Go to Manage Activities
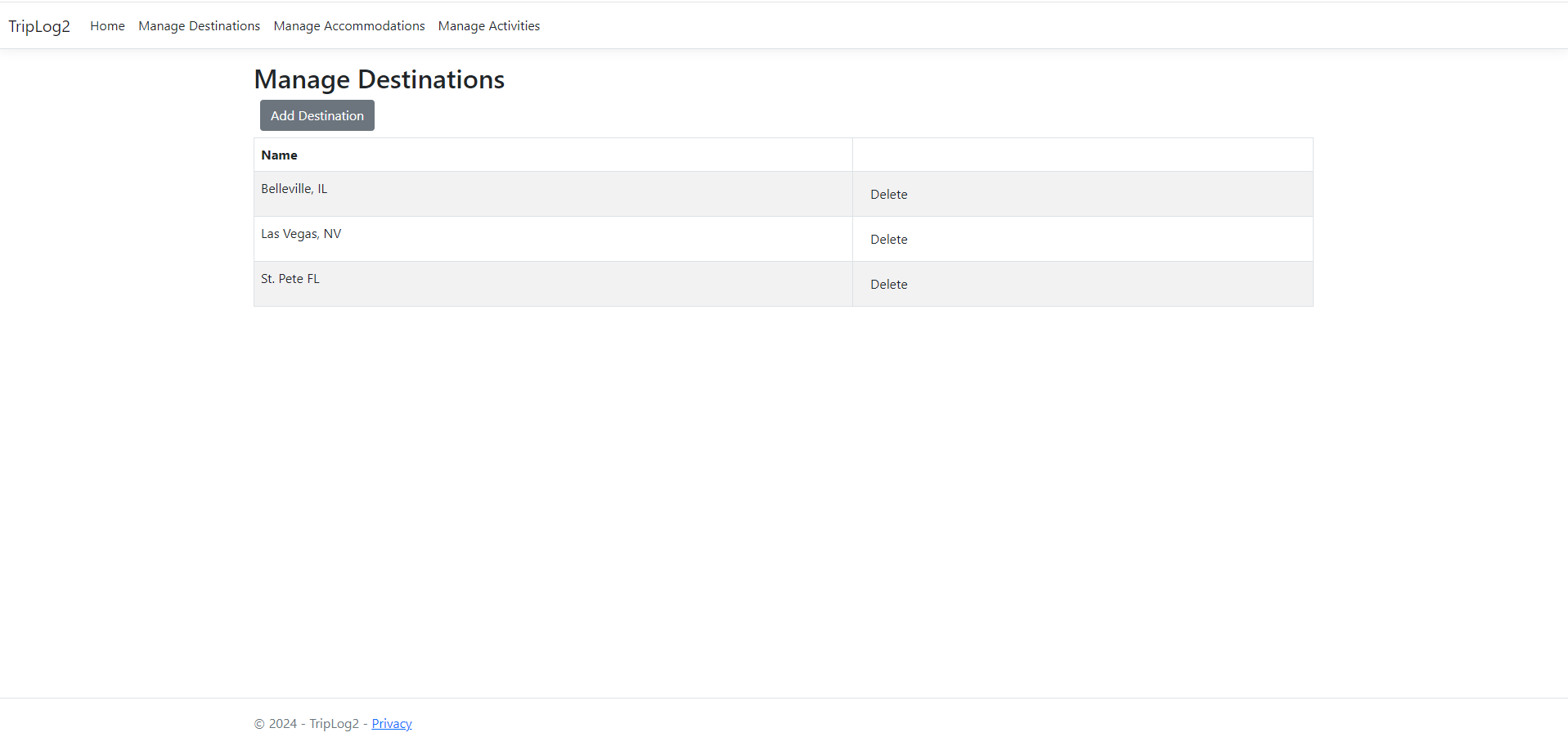The width and height of the screenshot is (1568, 746). click(x=488, y=25)
